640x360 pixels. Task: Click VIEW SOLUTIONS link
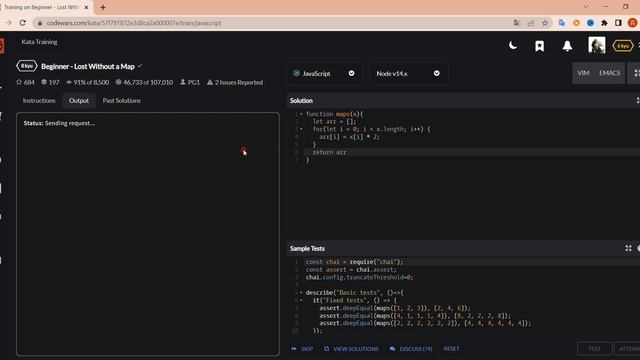pyautogui.click(x=351, y=349)
